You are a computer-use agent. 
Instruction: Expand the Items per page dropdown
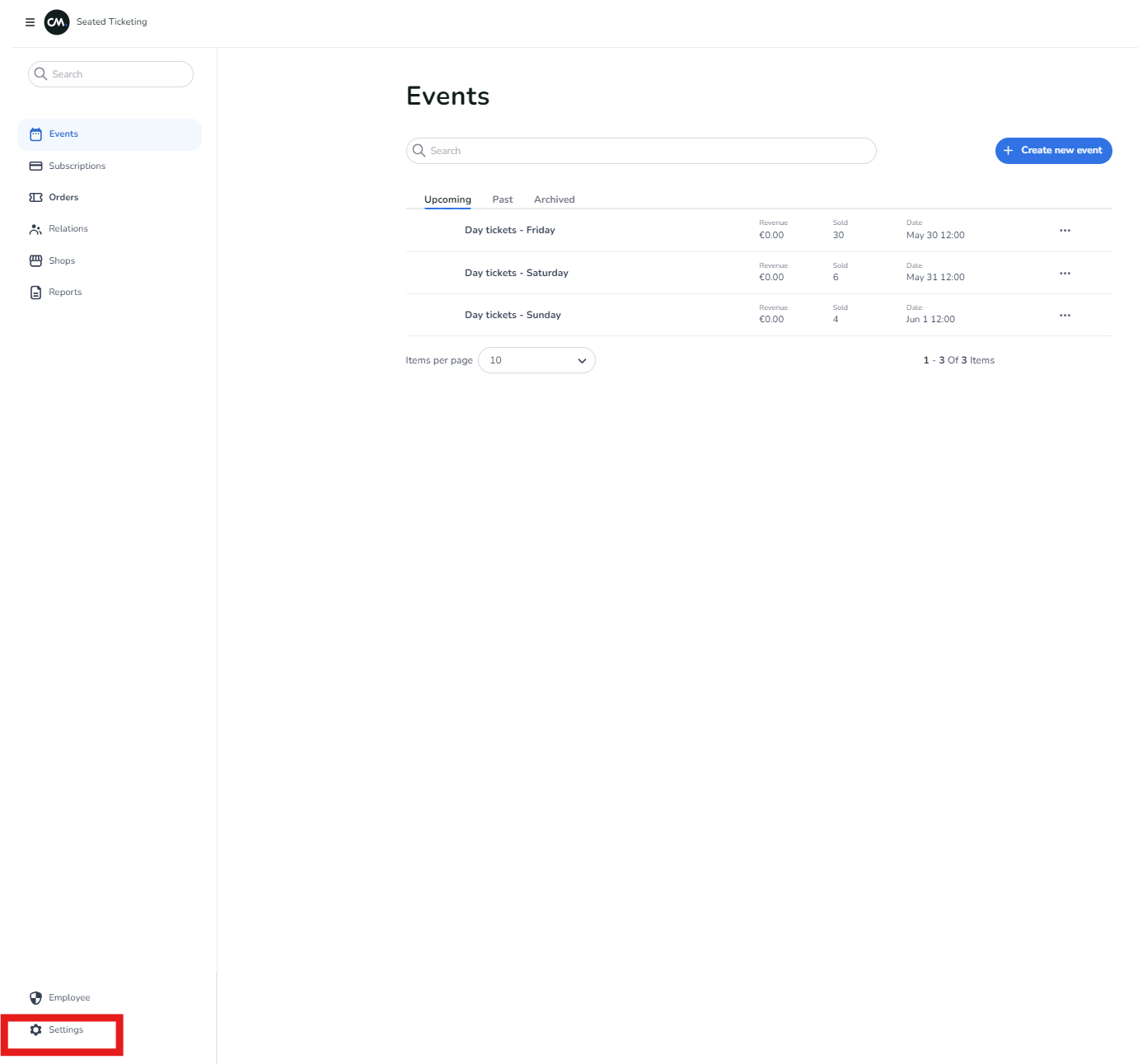536,360
